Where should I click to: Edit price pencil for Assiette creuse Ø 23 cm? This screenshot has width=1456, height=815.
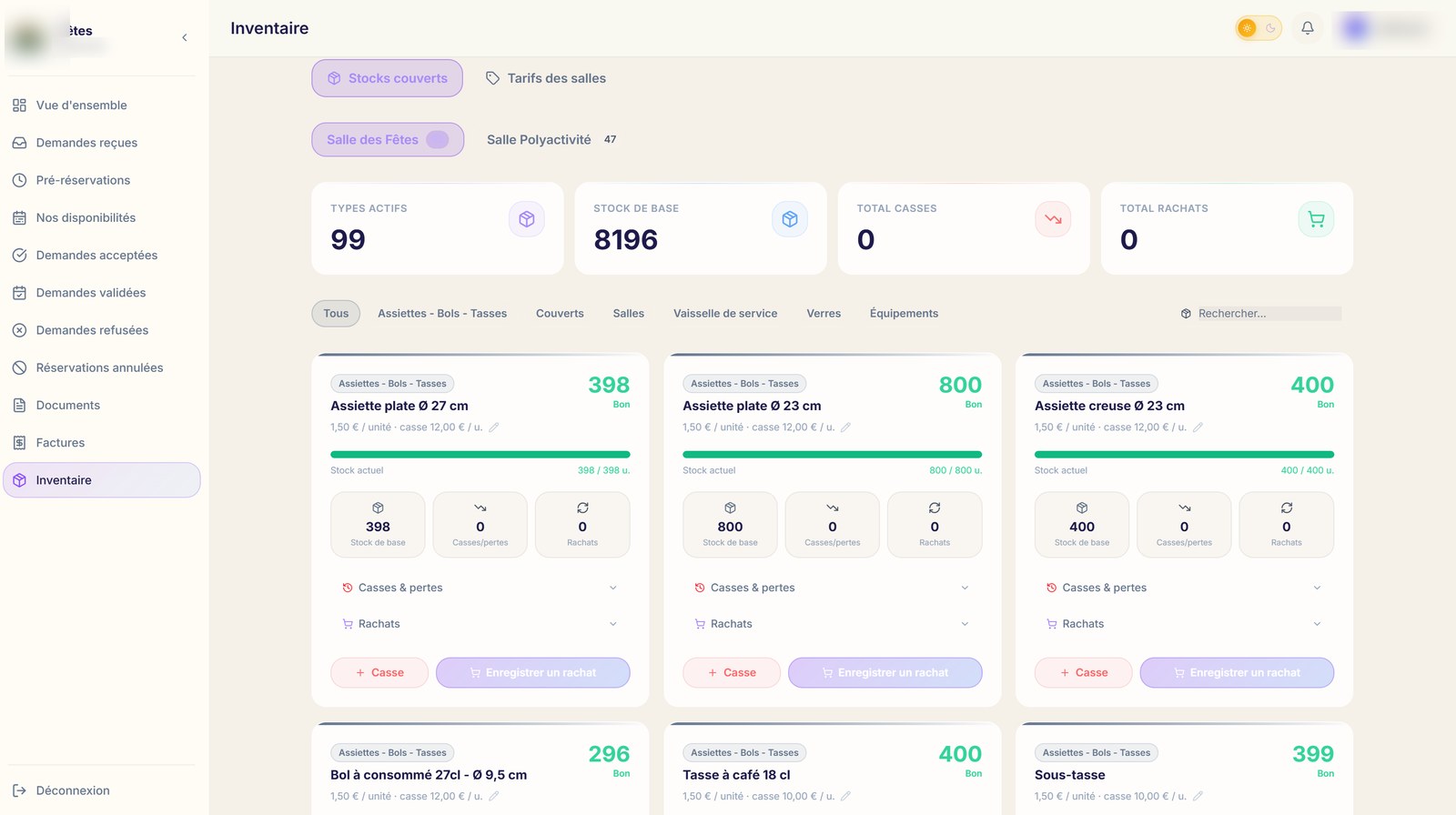pos(1198,428)
